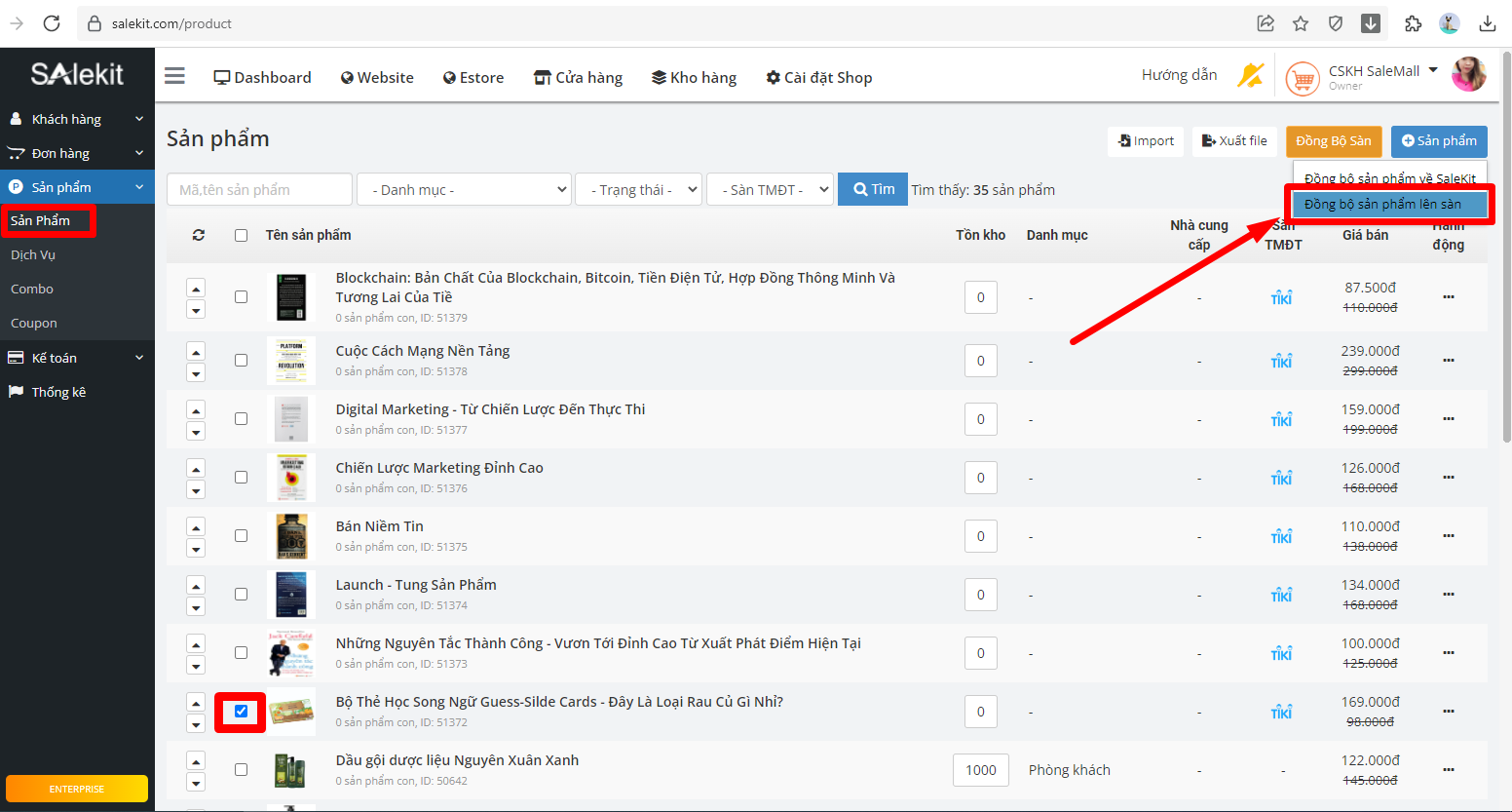Uncheck the Bộ Thẻ Học Song Ngữ product checkbox

241,712
